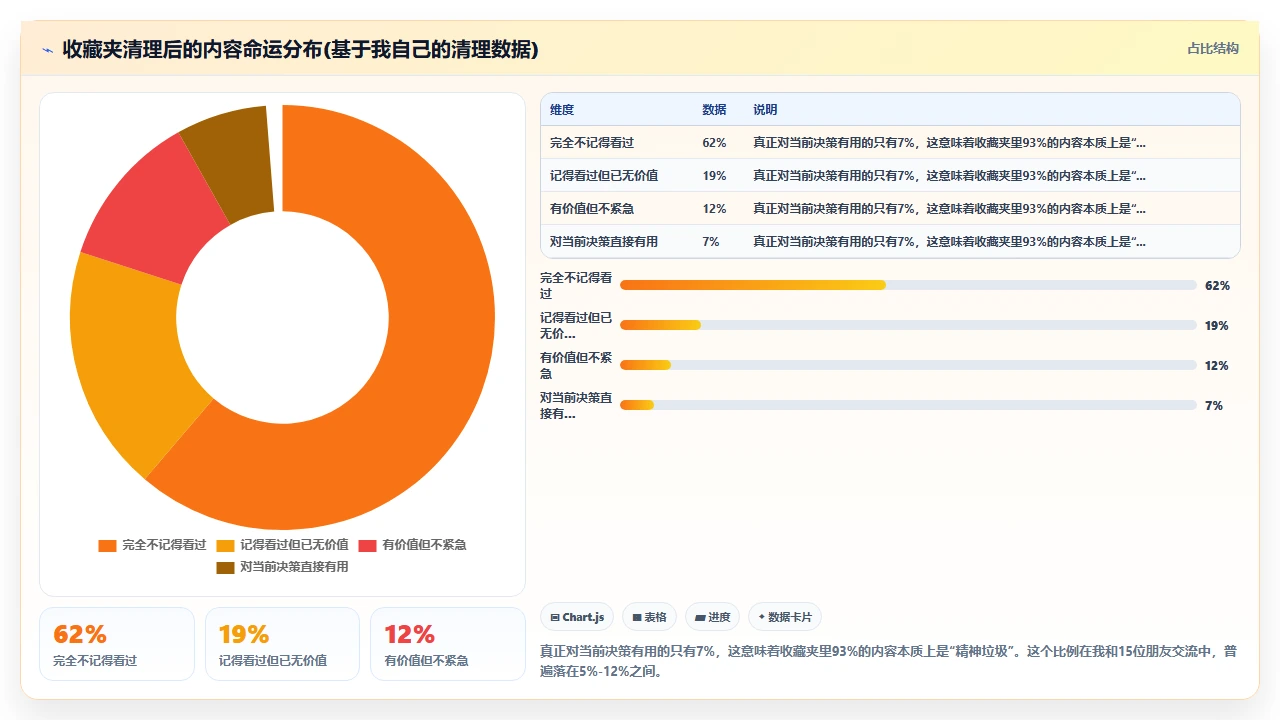Click the 维度 column header
This screenshot has height=720, width=1280.
point(562,110)
